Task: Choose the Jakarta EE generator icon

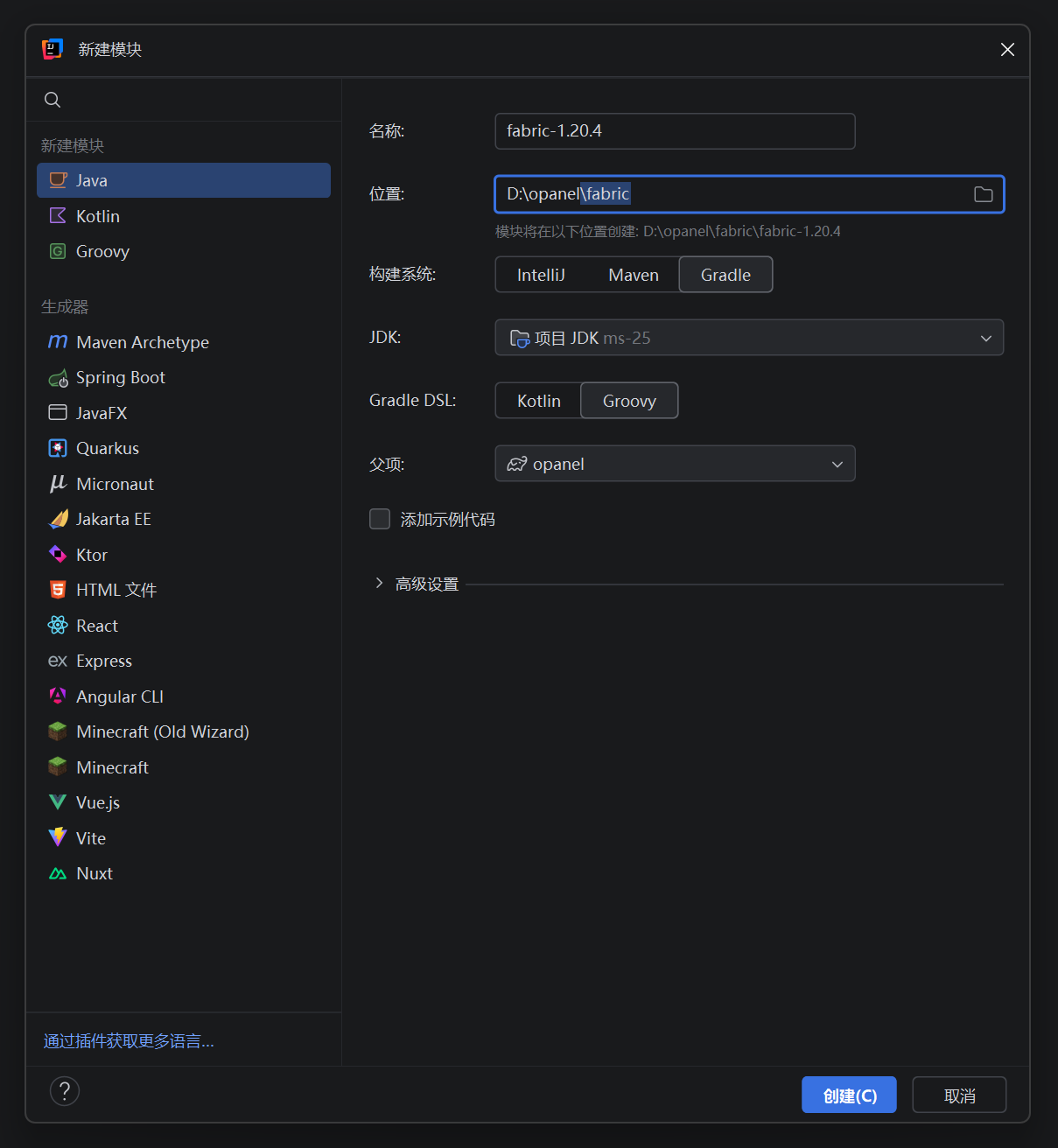Action: click(x=58, y=519)
